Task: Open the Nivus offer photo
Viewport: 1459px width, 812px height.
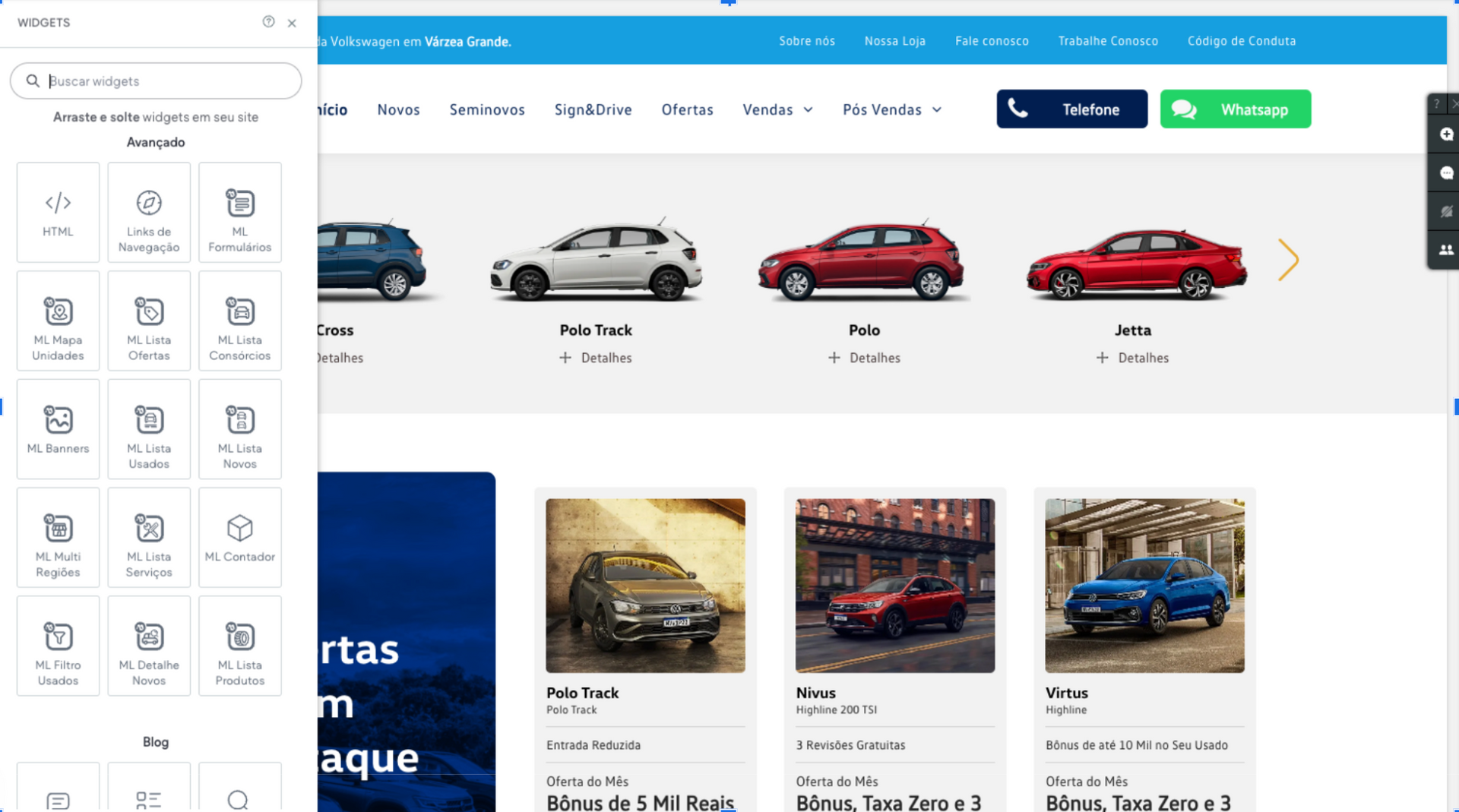Action: (x=895, y=586)
